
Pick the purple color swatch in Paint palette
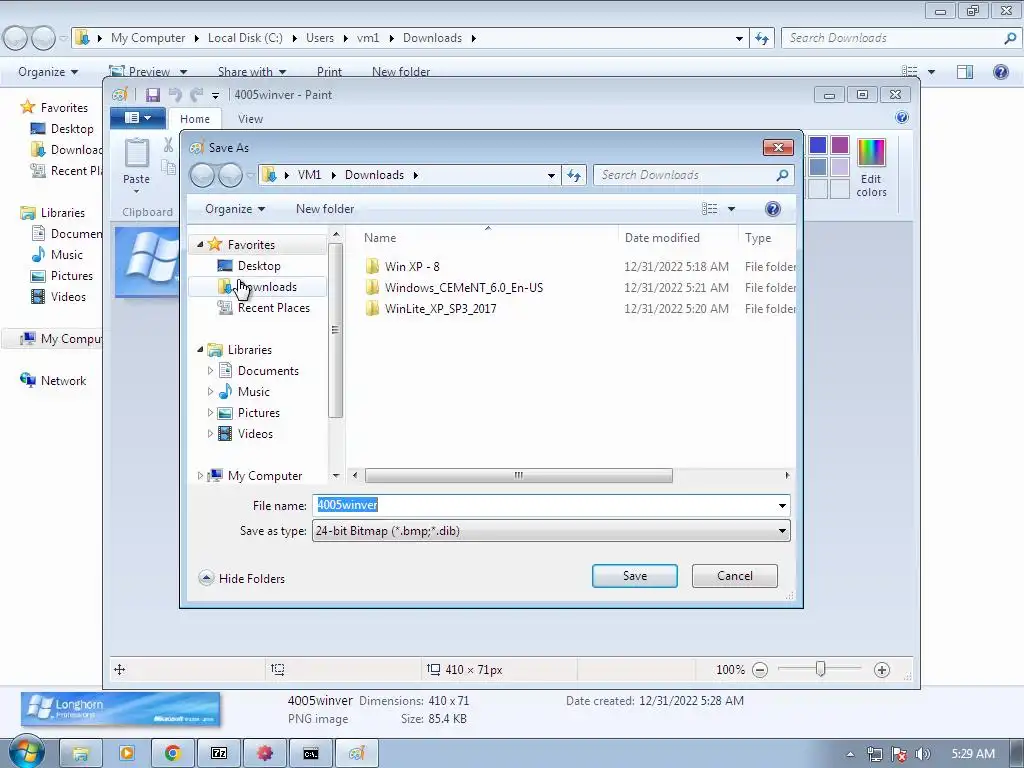[840, 145]
